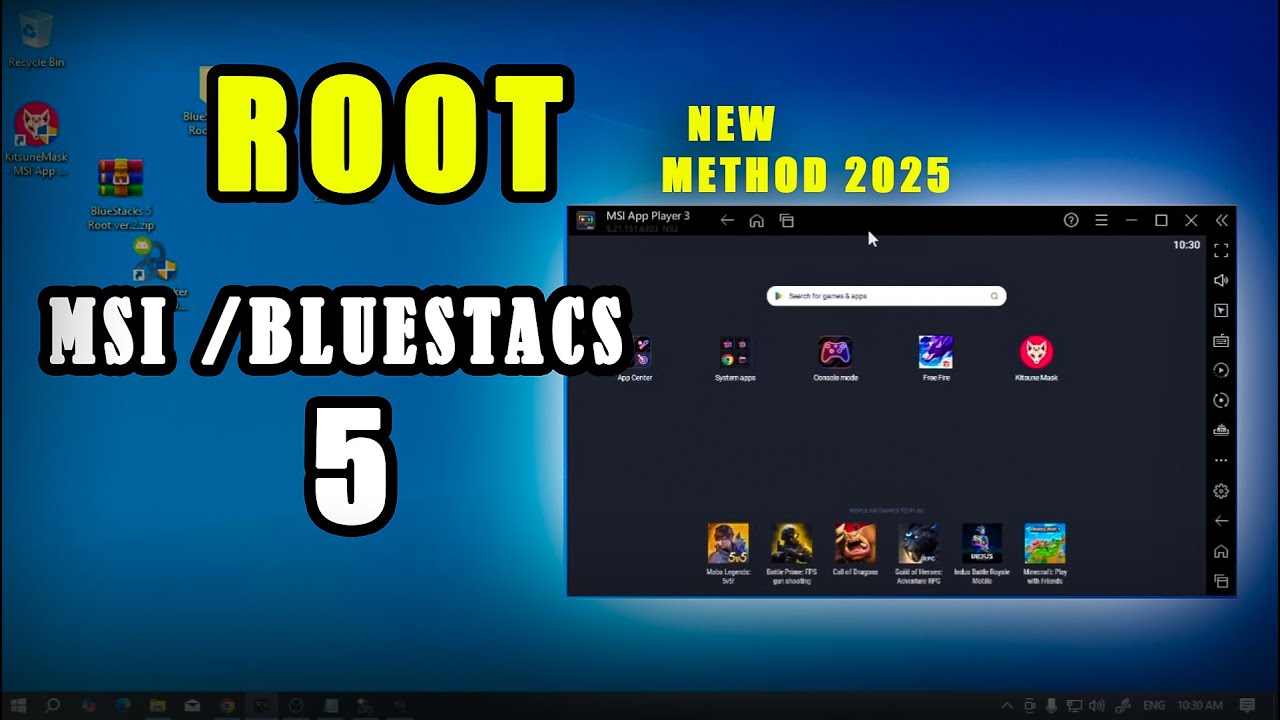Select the Recycle Bin desktop icon
Image resolution: width=1280 pixels, height=720 pixels.
pyautogui.click(x=36, y=38)
